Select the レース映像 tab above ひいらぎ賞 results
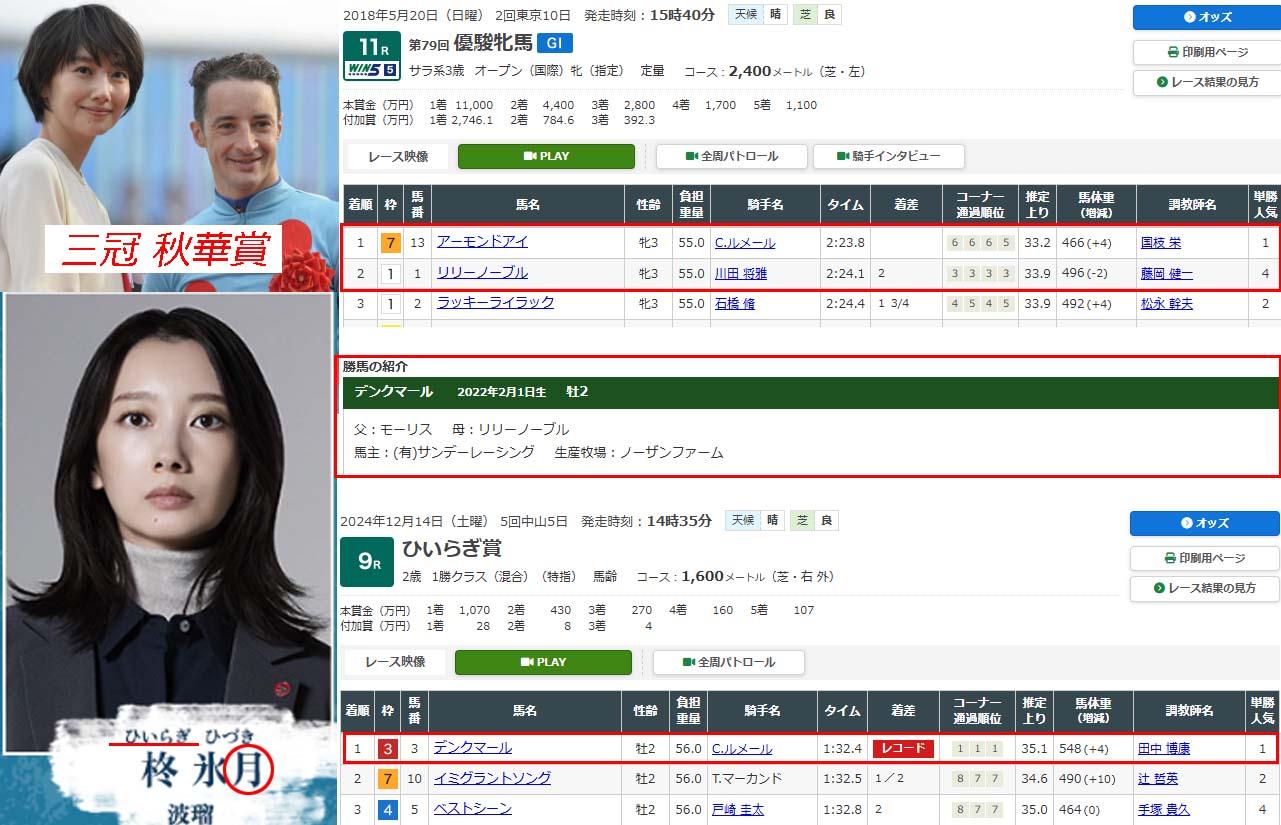Screen dimensions: 1281x825 click(x=394, y=662)
